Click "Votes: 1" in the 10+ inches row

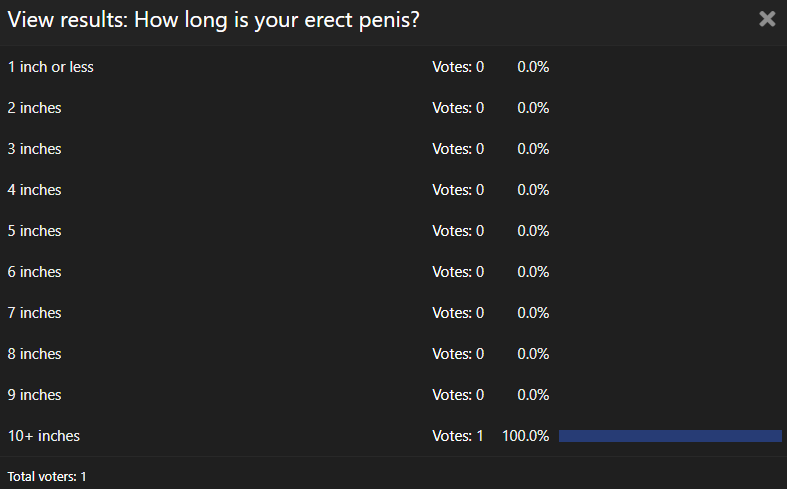[x=457, y=436]
